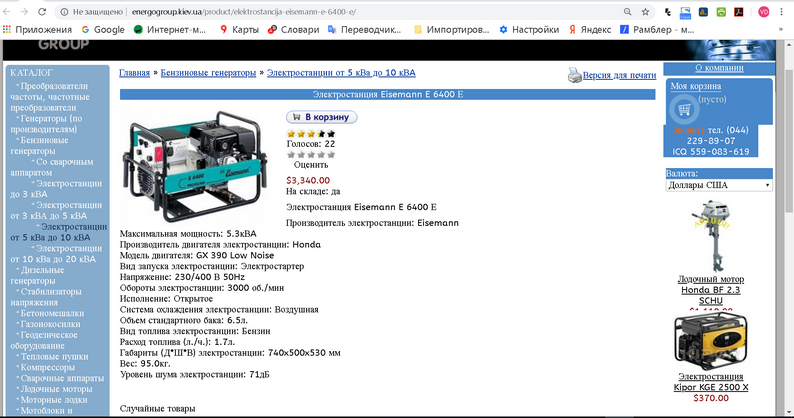794x418 pixels.
Task: Open the Настройки bookmark
Action: click(529, 30)
